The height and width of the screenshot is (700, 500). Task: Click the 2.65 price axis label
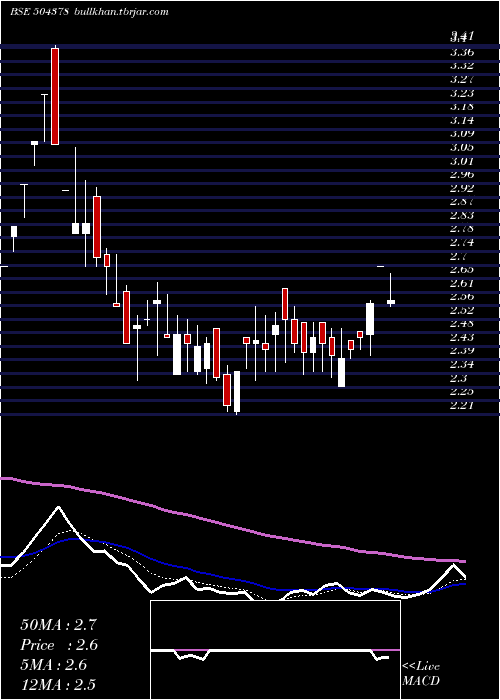(462, 269)
